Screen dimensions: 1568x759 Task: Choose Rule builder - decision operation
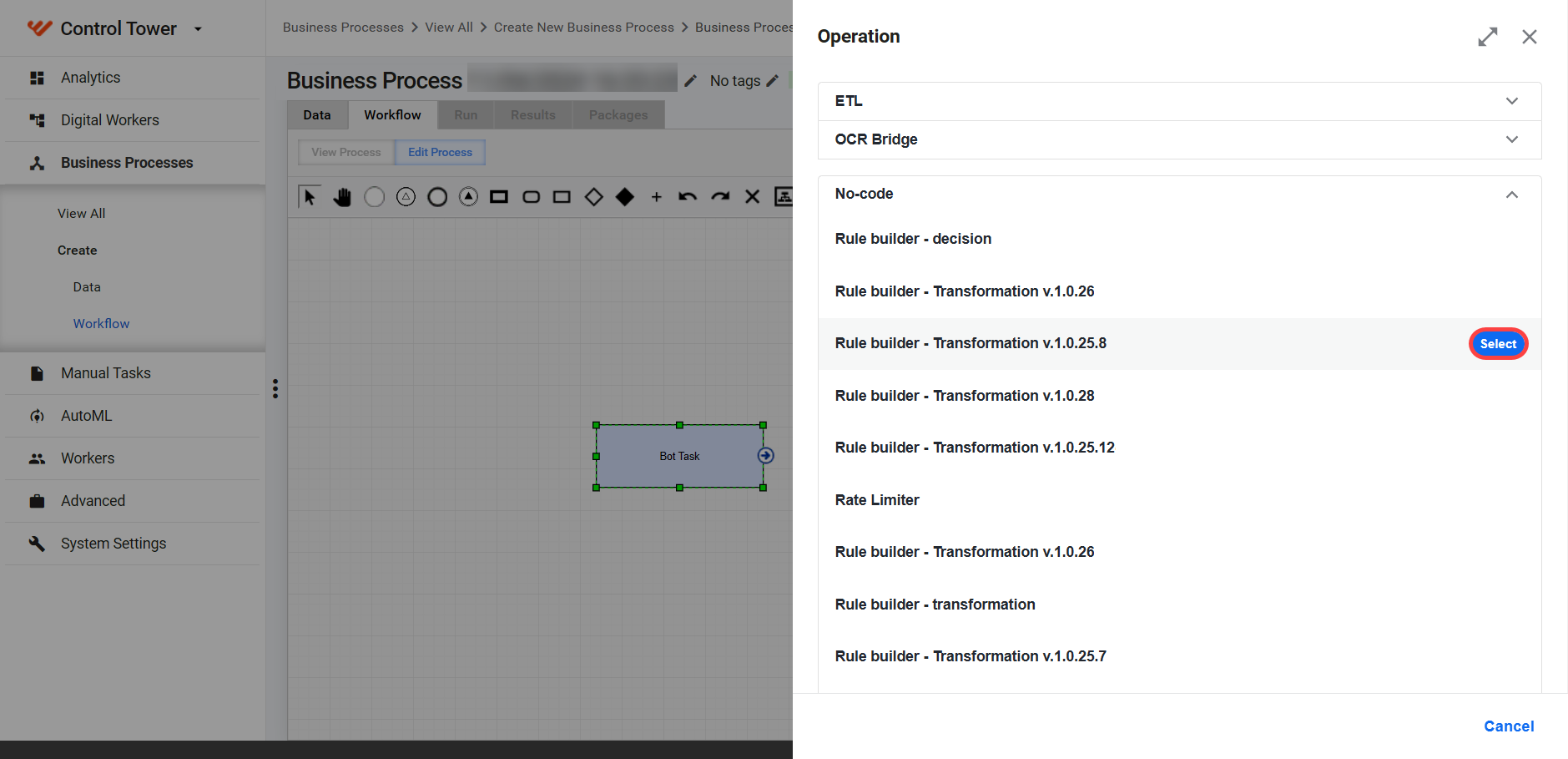coord(1179,239)
